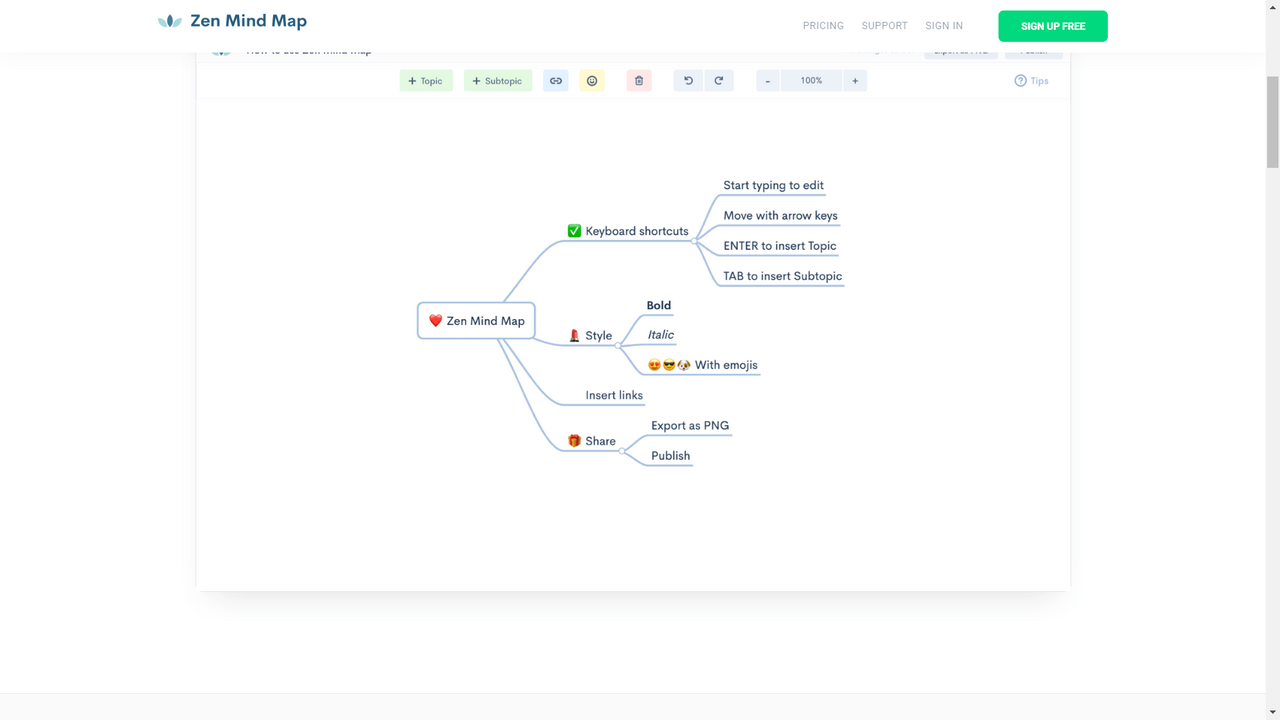Screen dimensions: 1280x720
Task: Click the Zen Mind Map lotus logo icon
Action: [170, 21]
